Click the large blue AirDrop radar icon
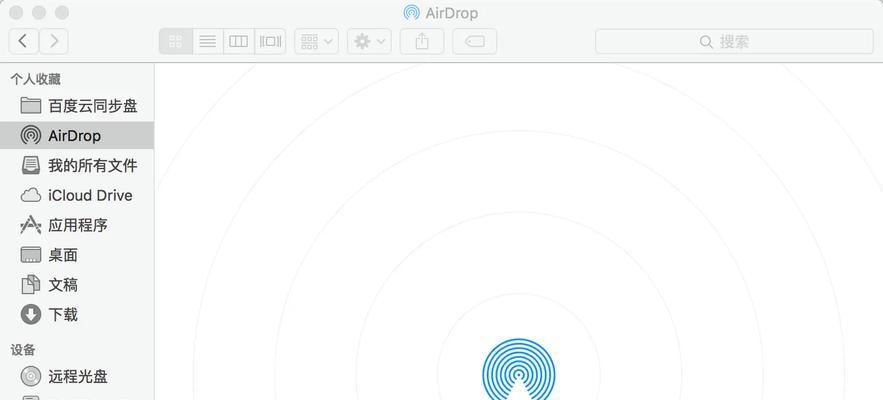The height and width of the screenshot is (400, 883). (519, 370)
